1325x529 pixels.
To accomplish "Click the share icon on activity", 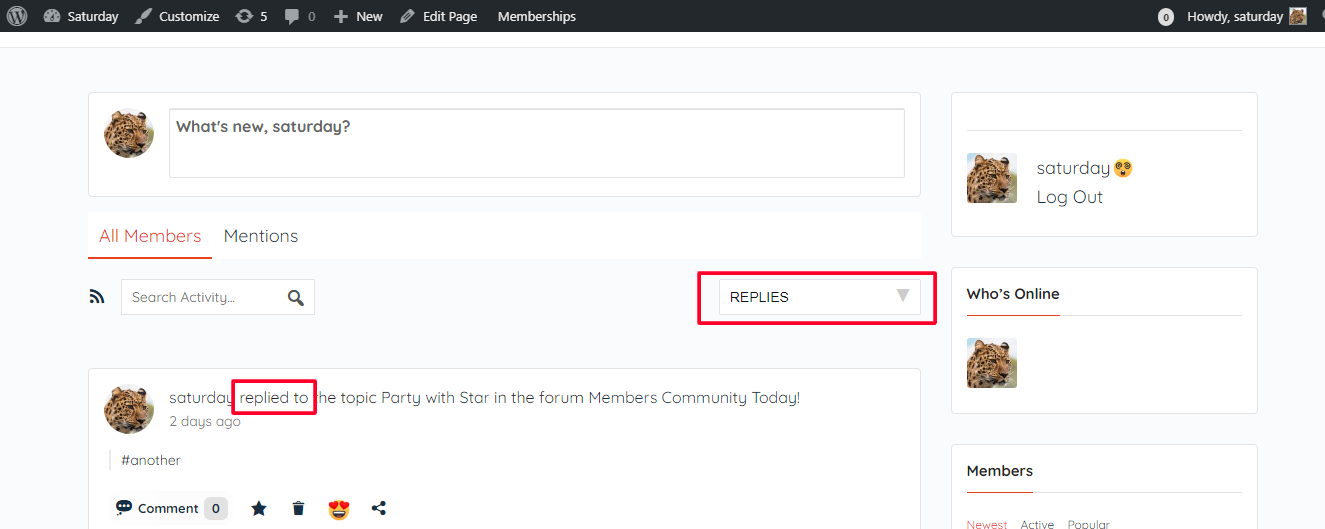I will pos(379,508).
